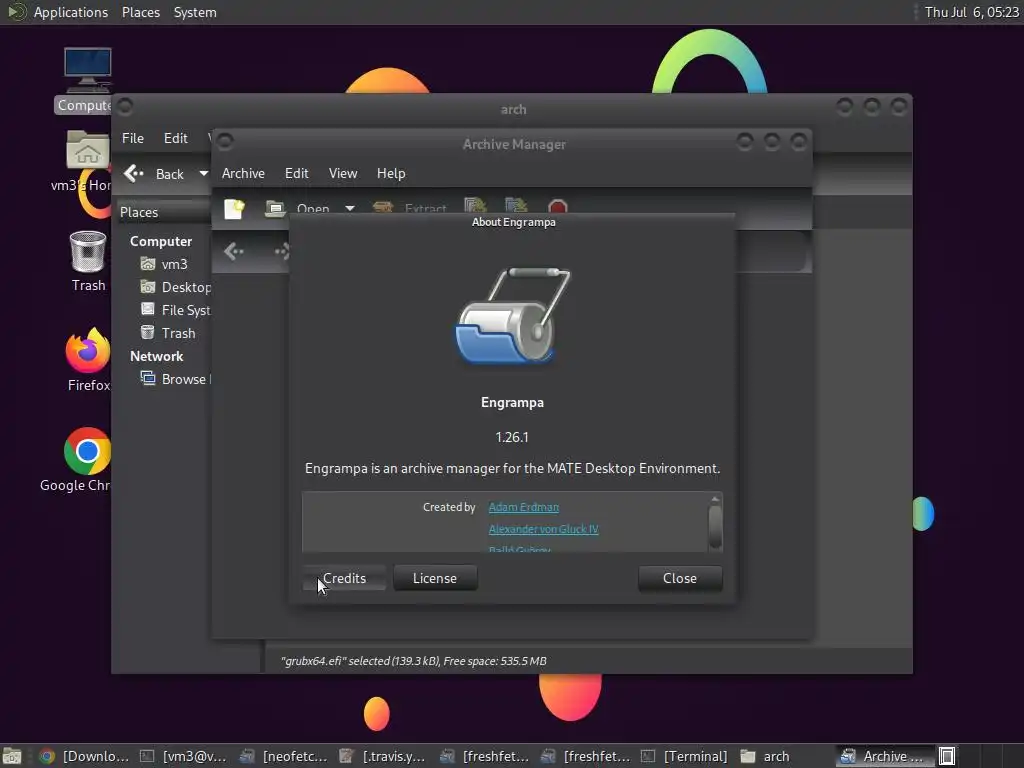Click the Engrampa version 1.26.1 text
The height and width of the screenshot is (768, 1024).
click(x=512, y=437)
